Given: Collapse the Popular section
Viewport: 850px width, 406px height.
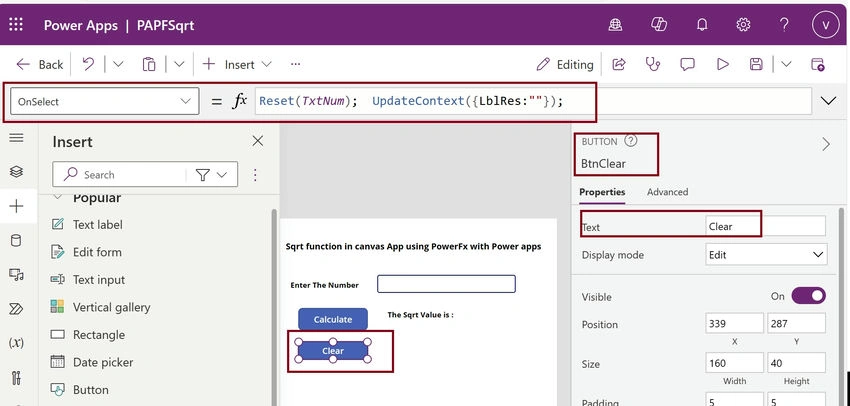Looking at the screenshot, I should pos(57,197).
